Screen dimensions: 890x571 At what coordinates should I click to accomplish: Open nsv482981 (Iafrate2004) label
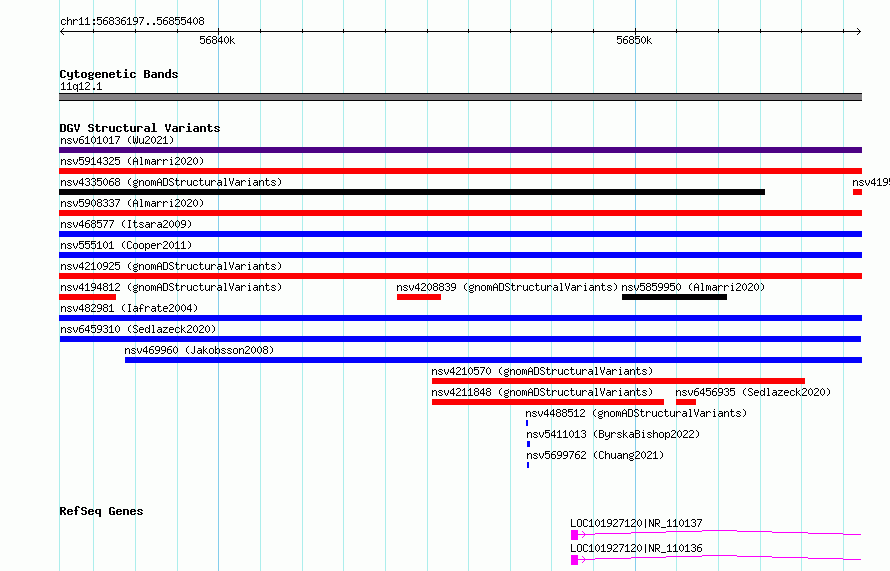(x=129, y=308)
